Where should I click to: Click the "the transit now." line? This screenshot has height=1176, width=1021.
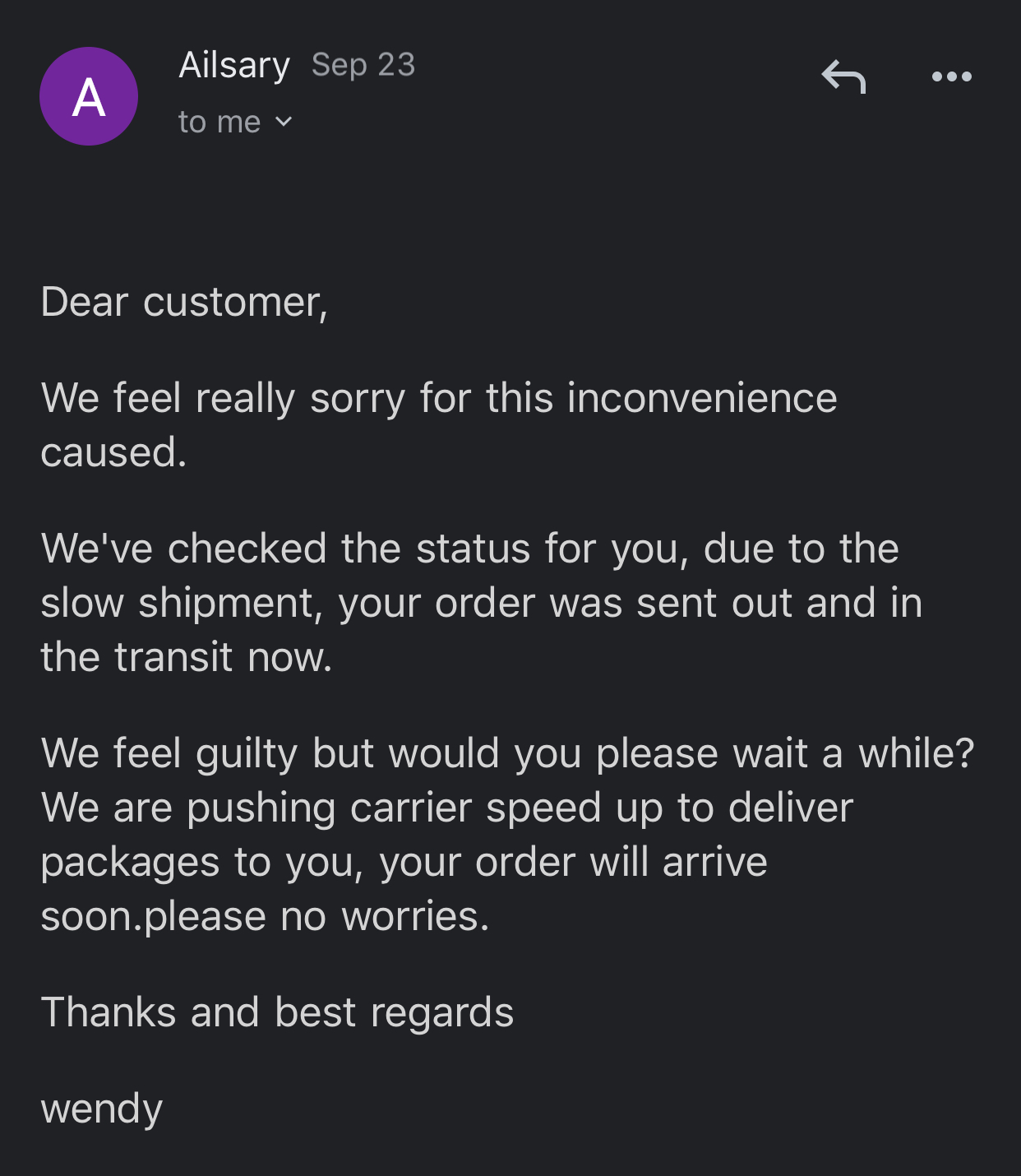(187, 657)
